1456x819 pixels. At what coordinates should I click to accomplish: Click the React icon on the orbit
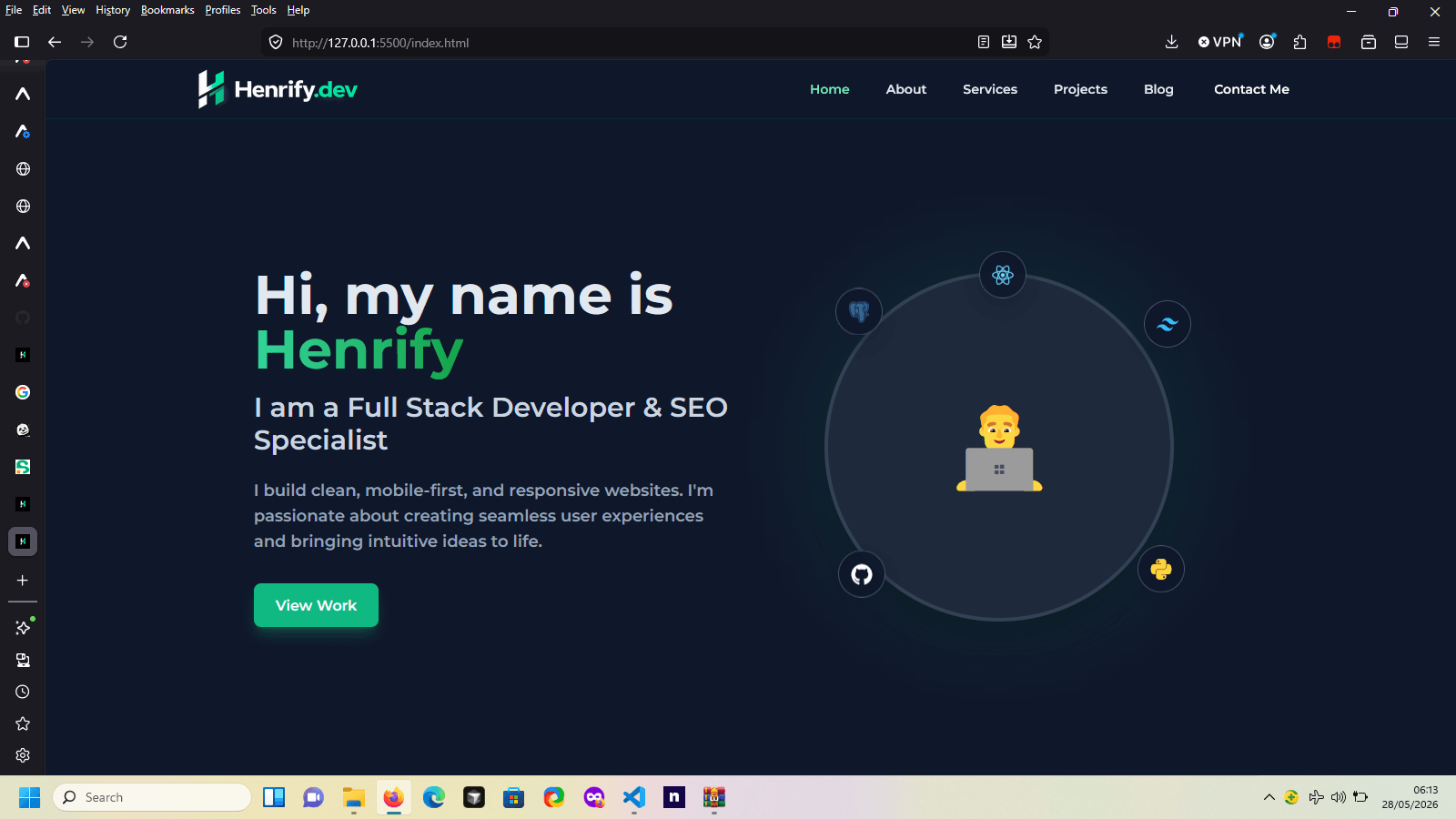(x=1003, y=275)
